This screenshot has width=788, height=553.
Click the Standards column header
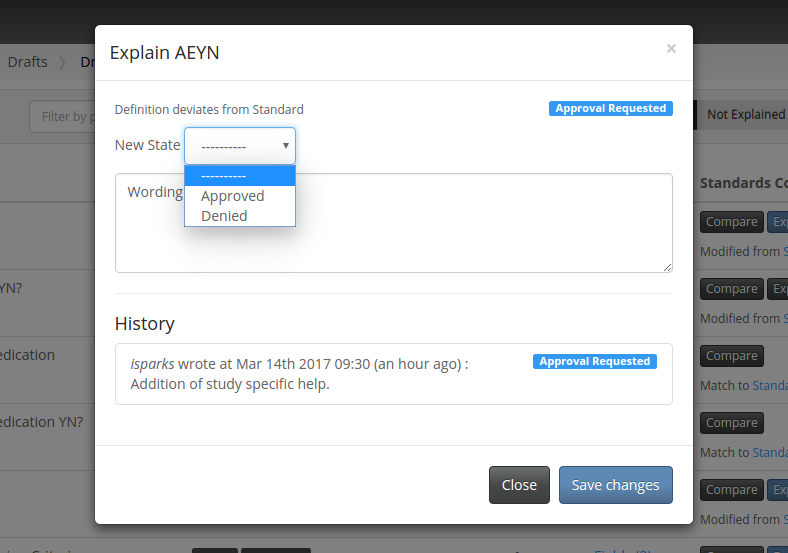coord(743,183)
